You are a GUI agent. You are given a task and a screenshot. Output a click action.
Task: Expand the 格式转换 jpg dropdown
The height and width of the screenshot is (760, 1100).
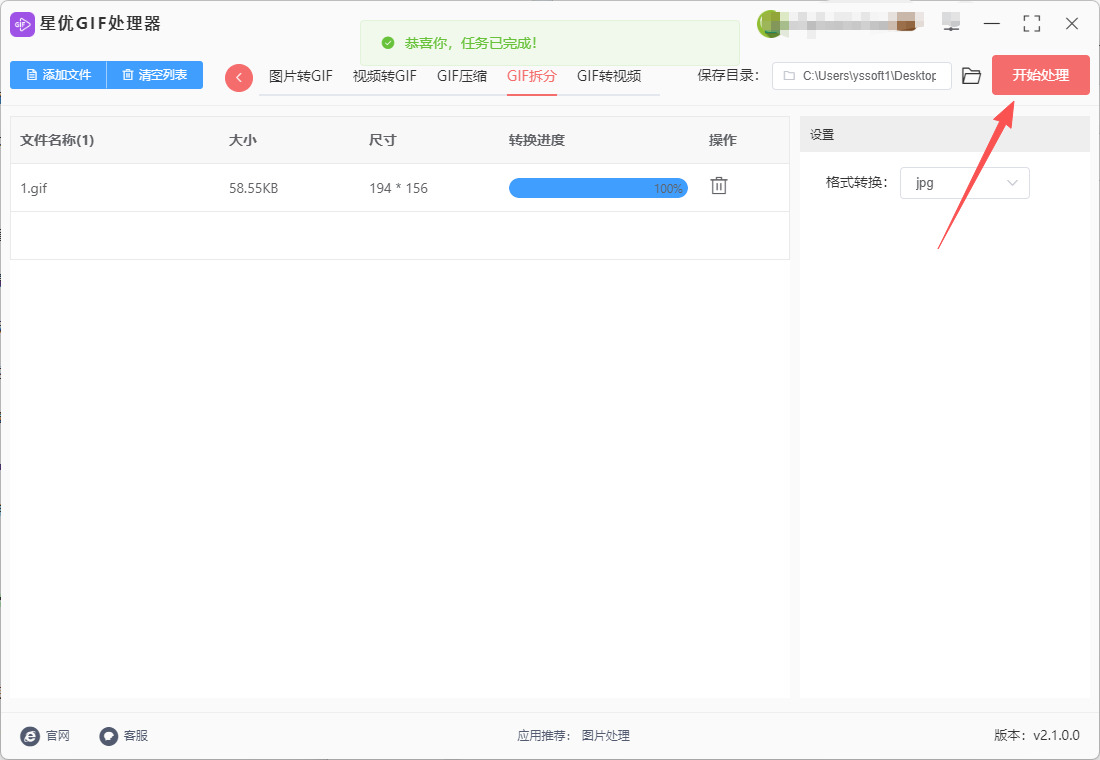point(964,183)
